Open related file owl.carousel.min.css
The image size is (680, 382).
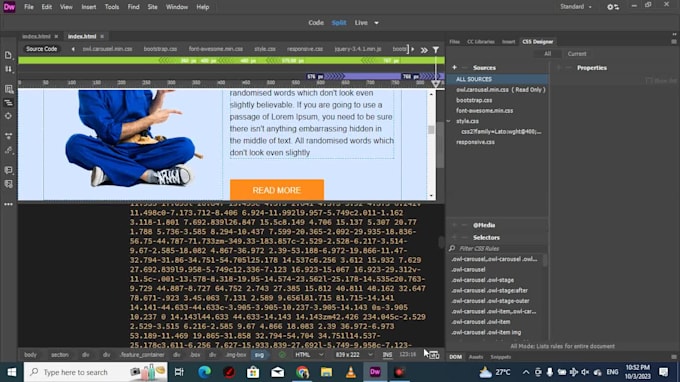coord(107,49)
